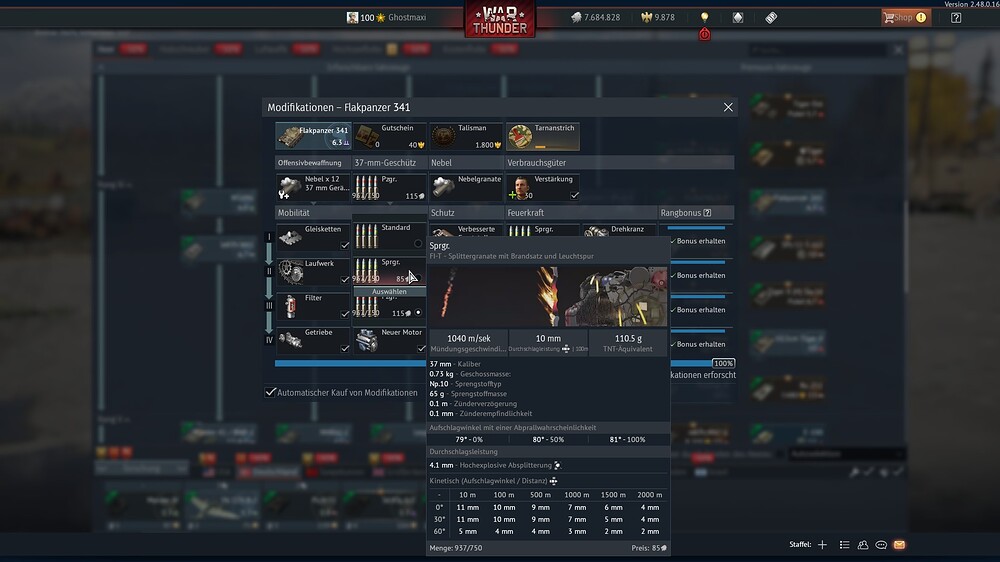The image size is (1000, 562).
Task: Click the red power icon below the lightbulb
Action: click(704, 34)
